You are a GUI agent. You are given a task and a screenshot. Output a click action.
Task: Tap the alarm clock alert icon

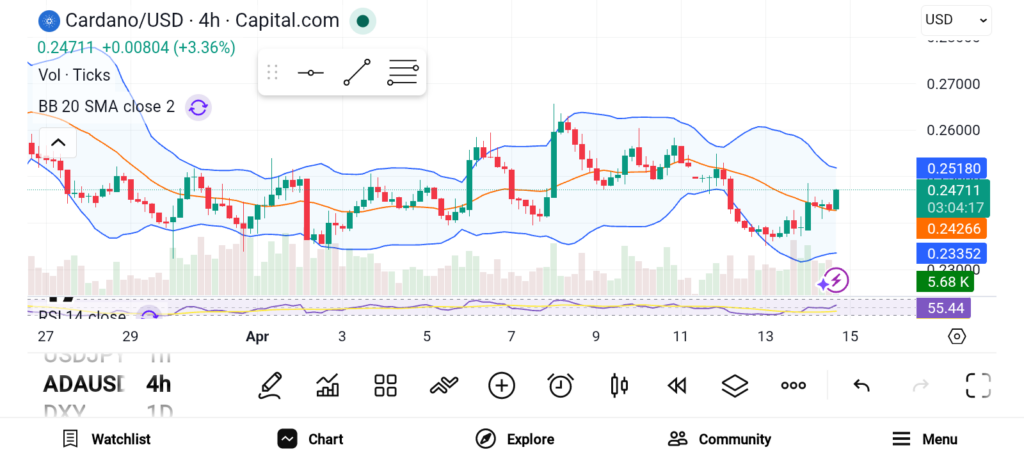(560, 385)
